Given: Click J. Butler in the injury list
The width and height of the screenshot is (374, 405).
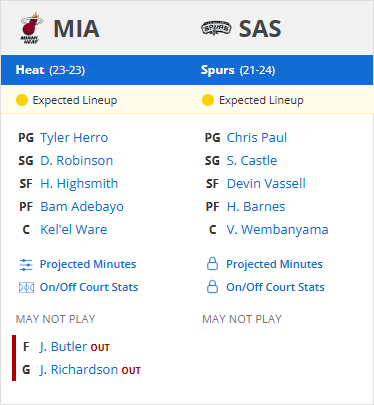Looking at the screenshot, I should coord(63,347).
